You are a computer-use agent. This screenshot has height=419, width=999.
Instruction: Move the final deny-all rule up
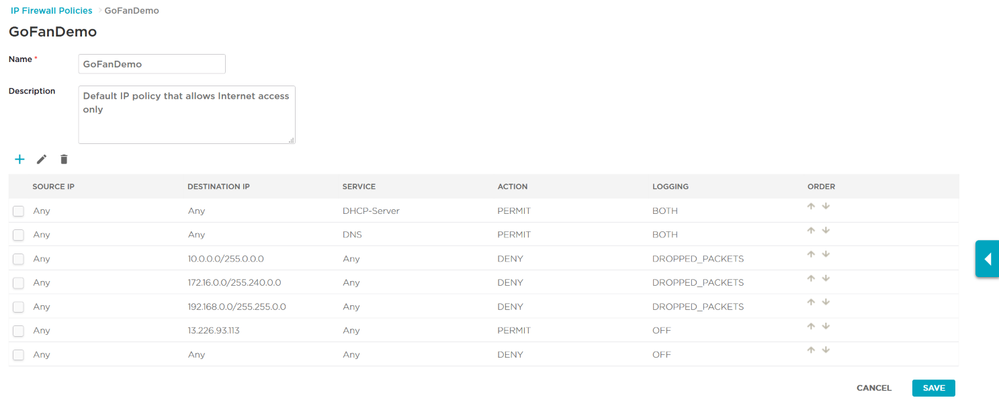point(811,350)
